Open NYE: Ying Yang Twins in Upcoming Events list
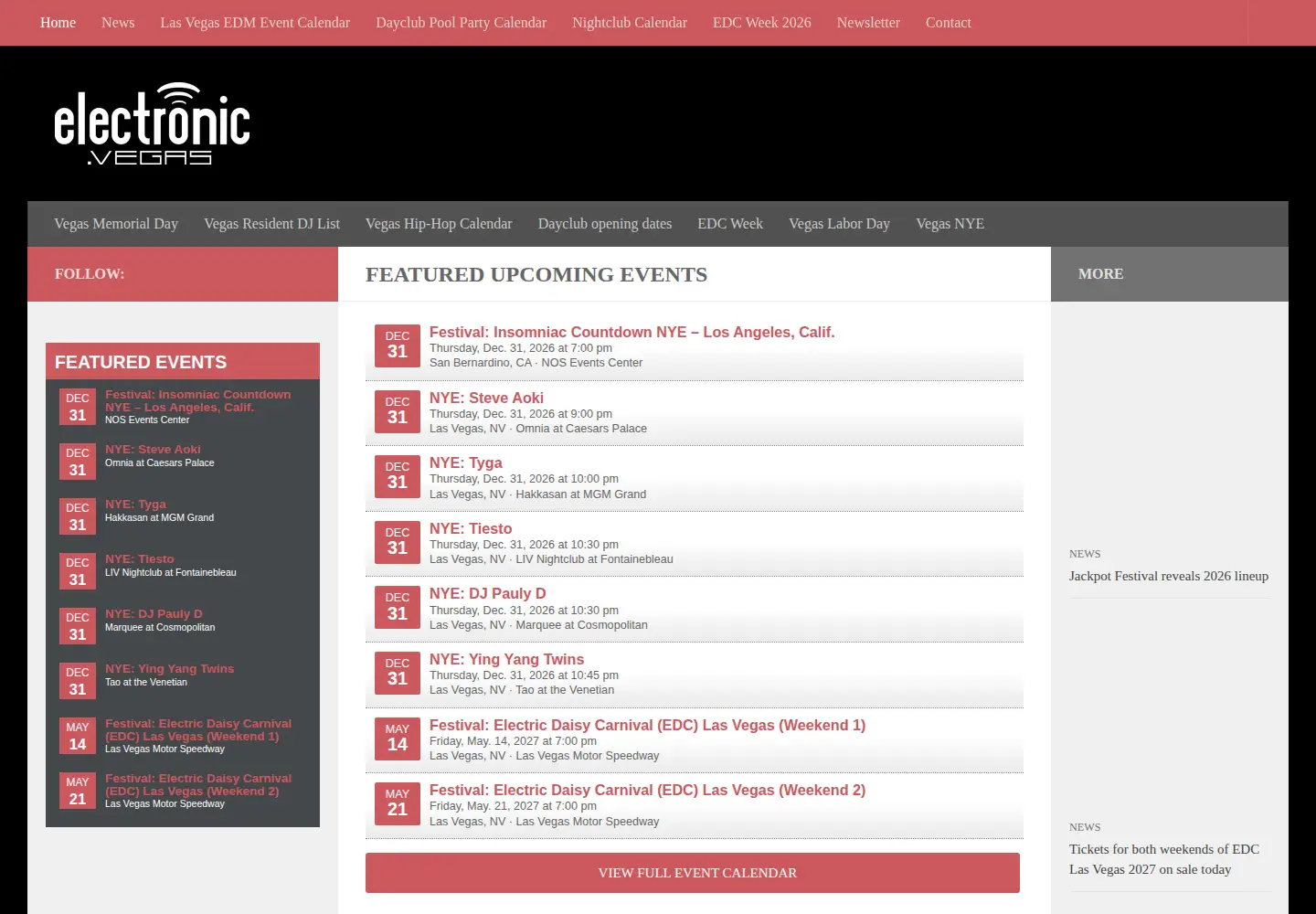 click(x=506, y=660)
